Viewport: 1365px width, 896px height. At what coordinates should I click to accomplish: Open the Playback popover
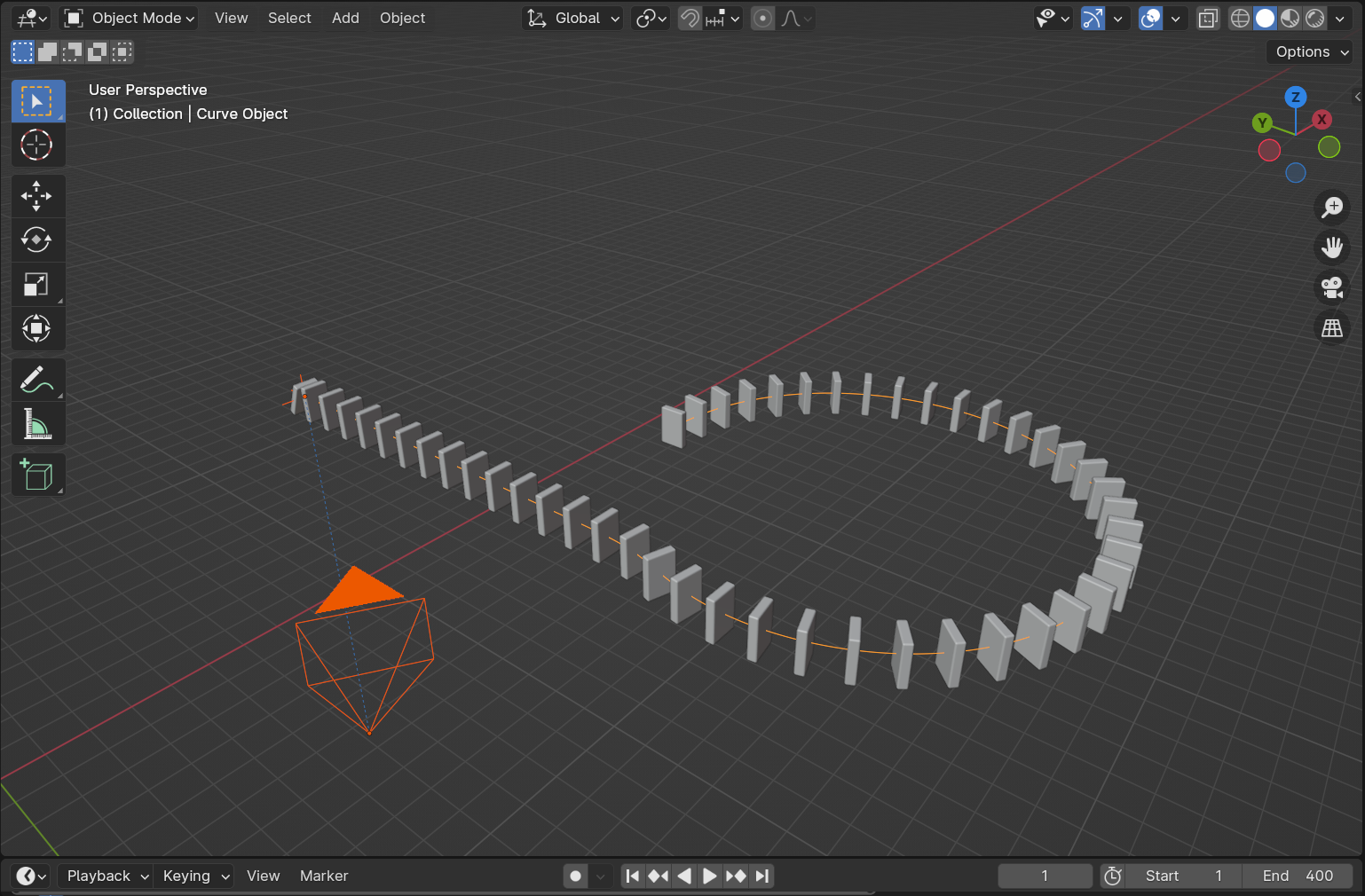tap(107, 876)
